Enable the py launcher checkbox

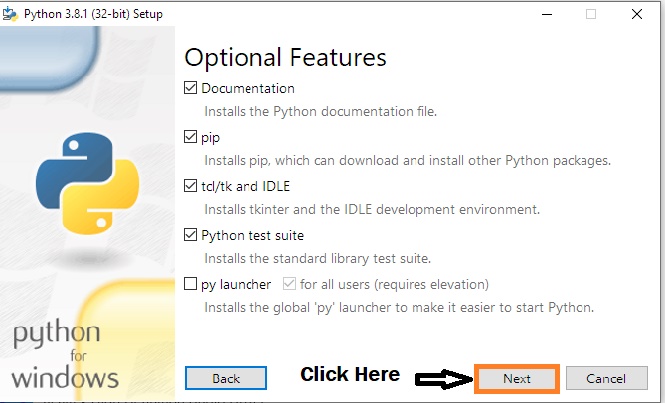coord(190,283)
